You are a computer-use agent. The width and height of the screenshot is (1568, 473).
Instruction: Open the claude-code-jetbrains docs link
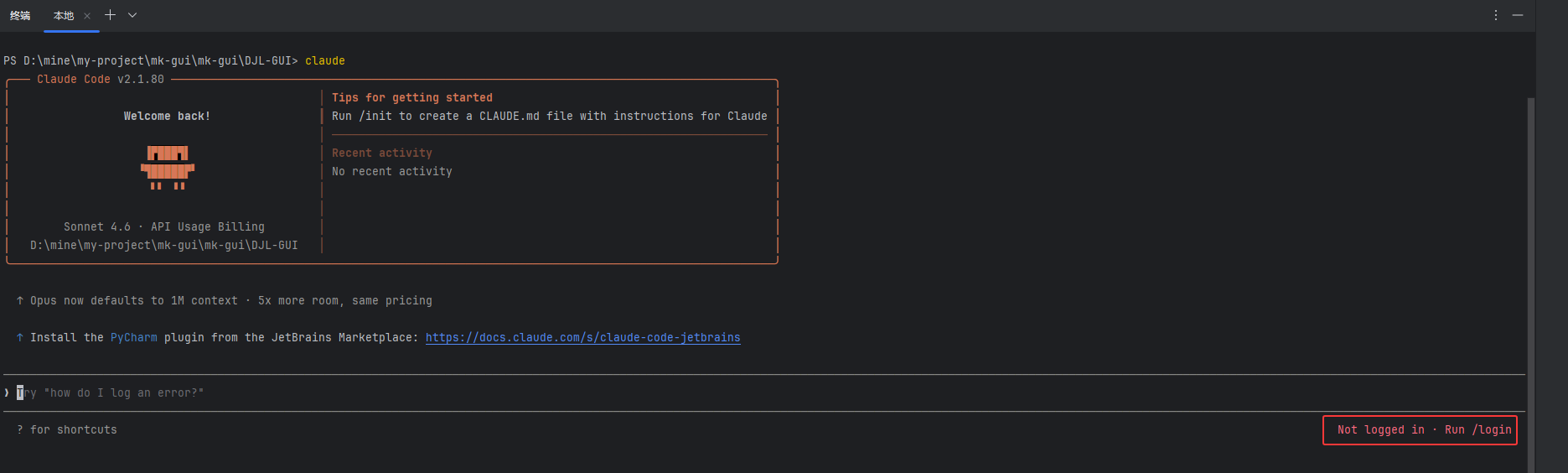pos(582,338)
